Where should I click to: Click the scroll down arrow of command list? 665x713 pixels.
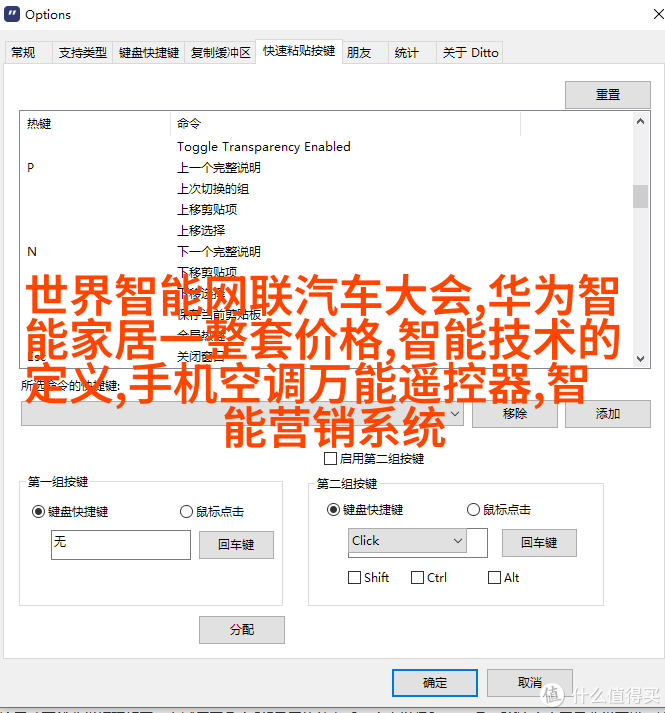pyautogui.click(x=640, y=358)
